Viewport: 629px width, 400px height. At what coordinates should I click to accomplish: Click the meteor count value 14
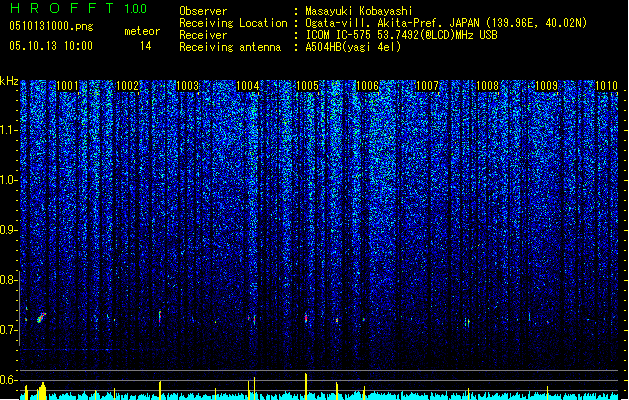point(146,46)
